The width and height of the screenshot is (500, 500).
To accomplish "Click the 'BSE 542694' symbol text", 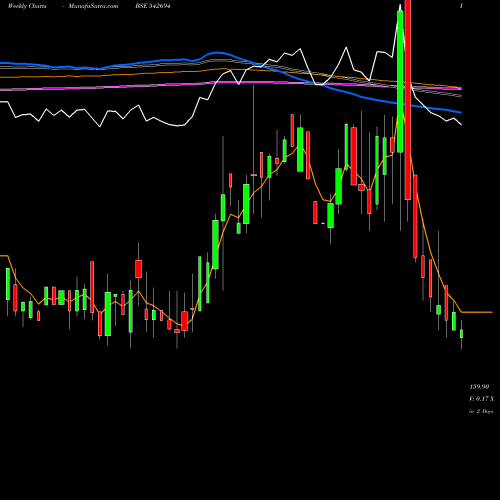I will [x=153, y=6].
